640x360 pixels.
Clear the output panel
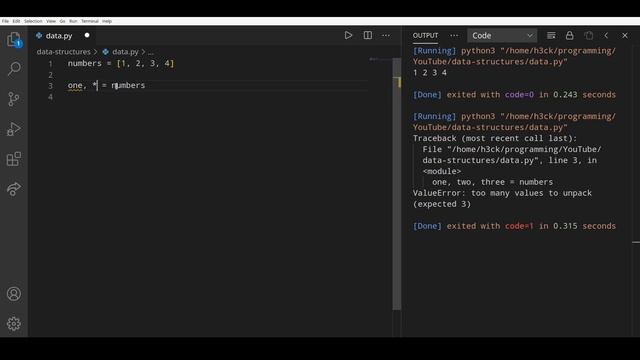551,36
